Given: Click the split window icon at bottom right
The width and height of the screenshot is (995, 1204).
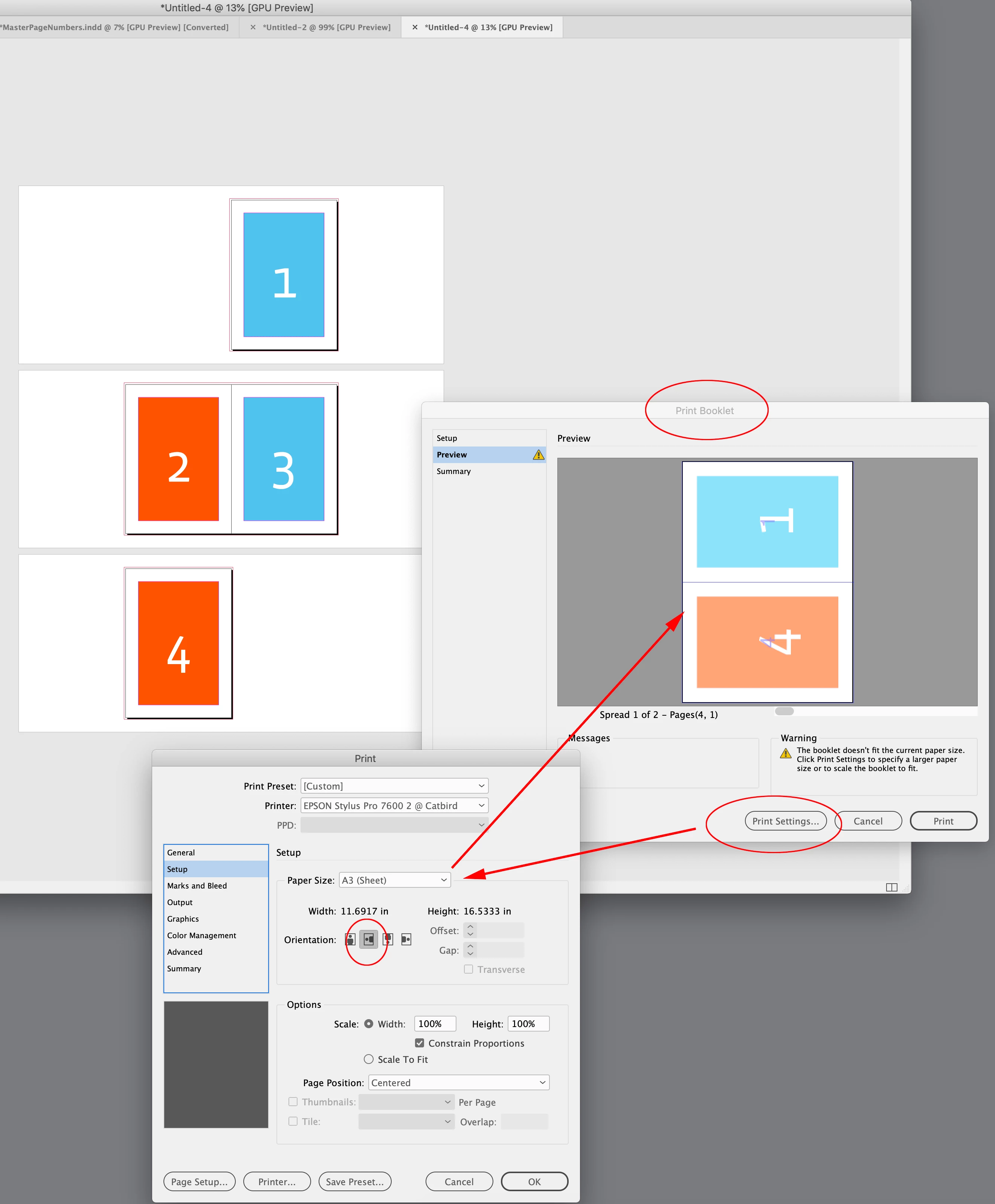Looking at the screenshot, I should 891,887.
